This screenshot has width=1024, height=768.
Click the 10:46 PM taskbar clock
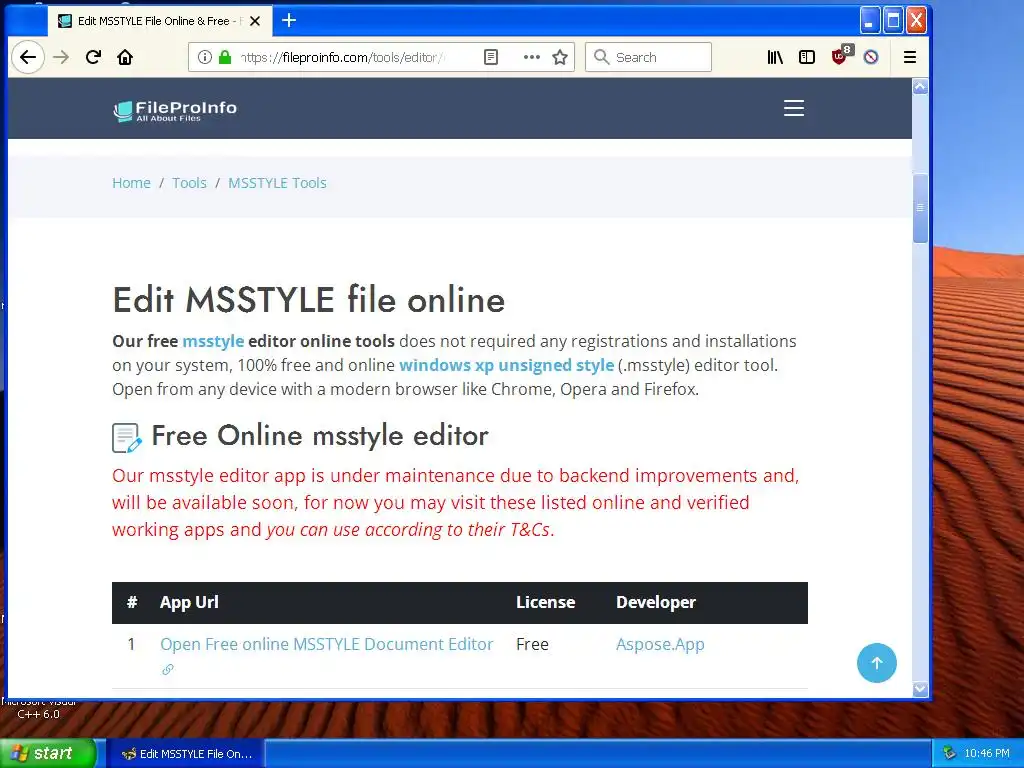click(x=987, y=754)
